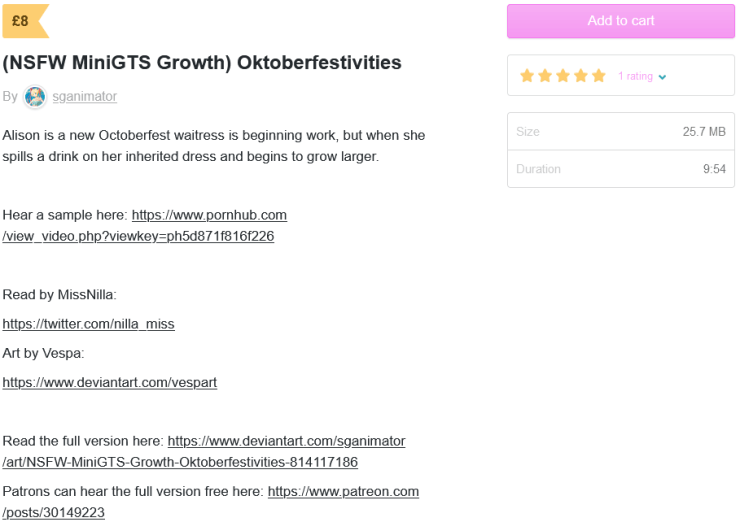Click the Size 25.7 MB row
Viewport: 740px width, 522px height.
pyautogui.click(x=620, y=131)
